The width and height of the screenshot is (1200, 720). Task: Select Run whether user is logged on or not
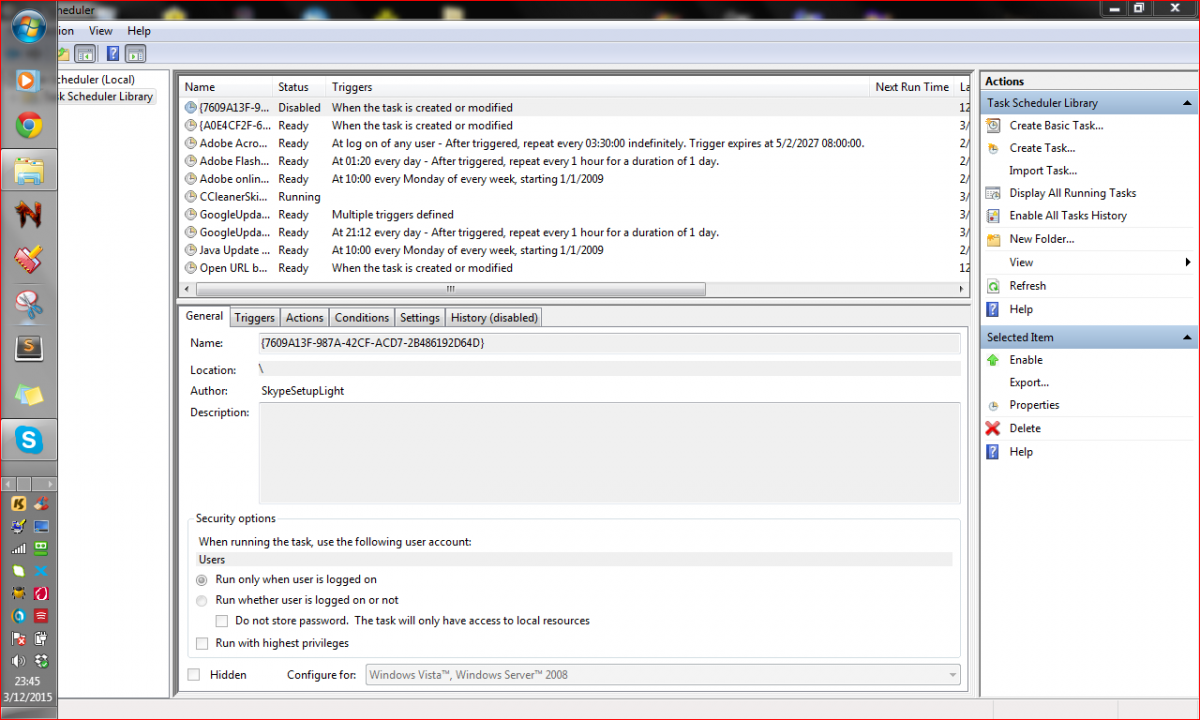[x=202, y=601]
